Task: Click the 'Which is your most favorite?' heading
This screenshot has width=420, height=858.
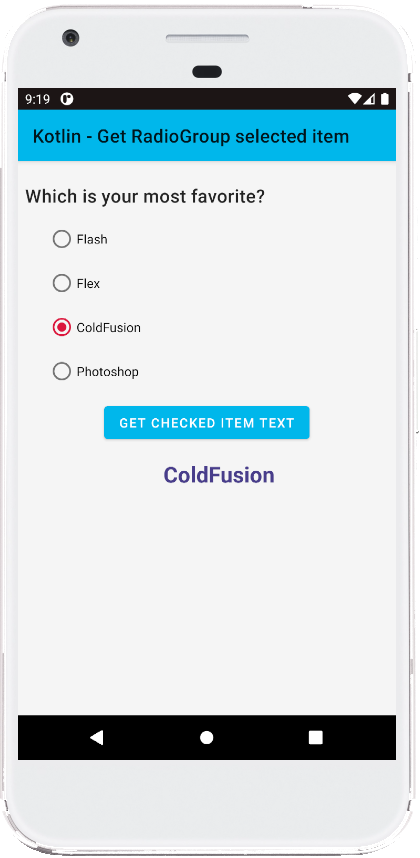Action: (x=145, y=196)
